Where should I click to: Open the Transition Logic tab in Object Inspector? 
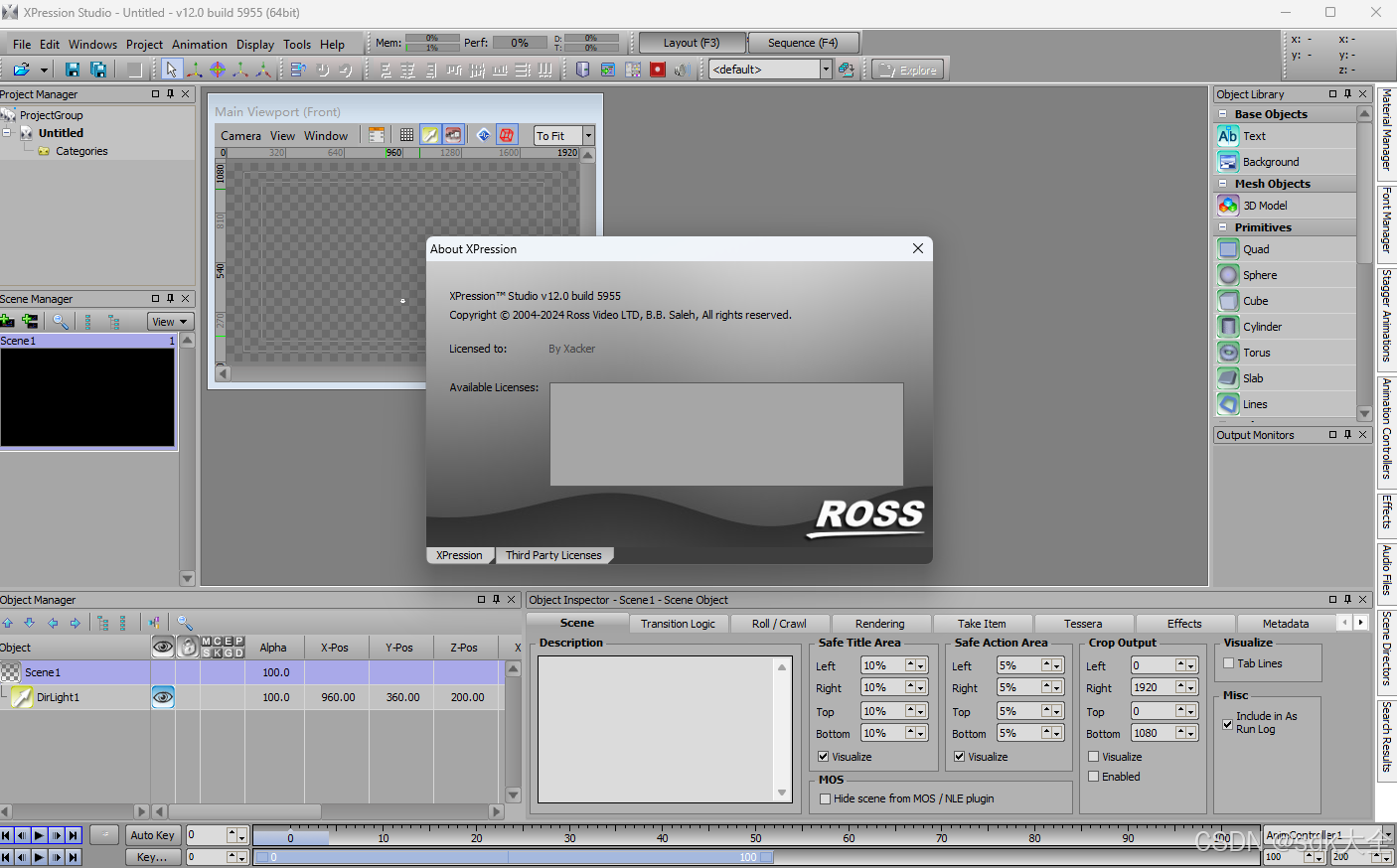(x=679, y=623)
